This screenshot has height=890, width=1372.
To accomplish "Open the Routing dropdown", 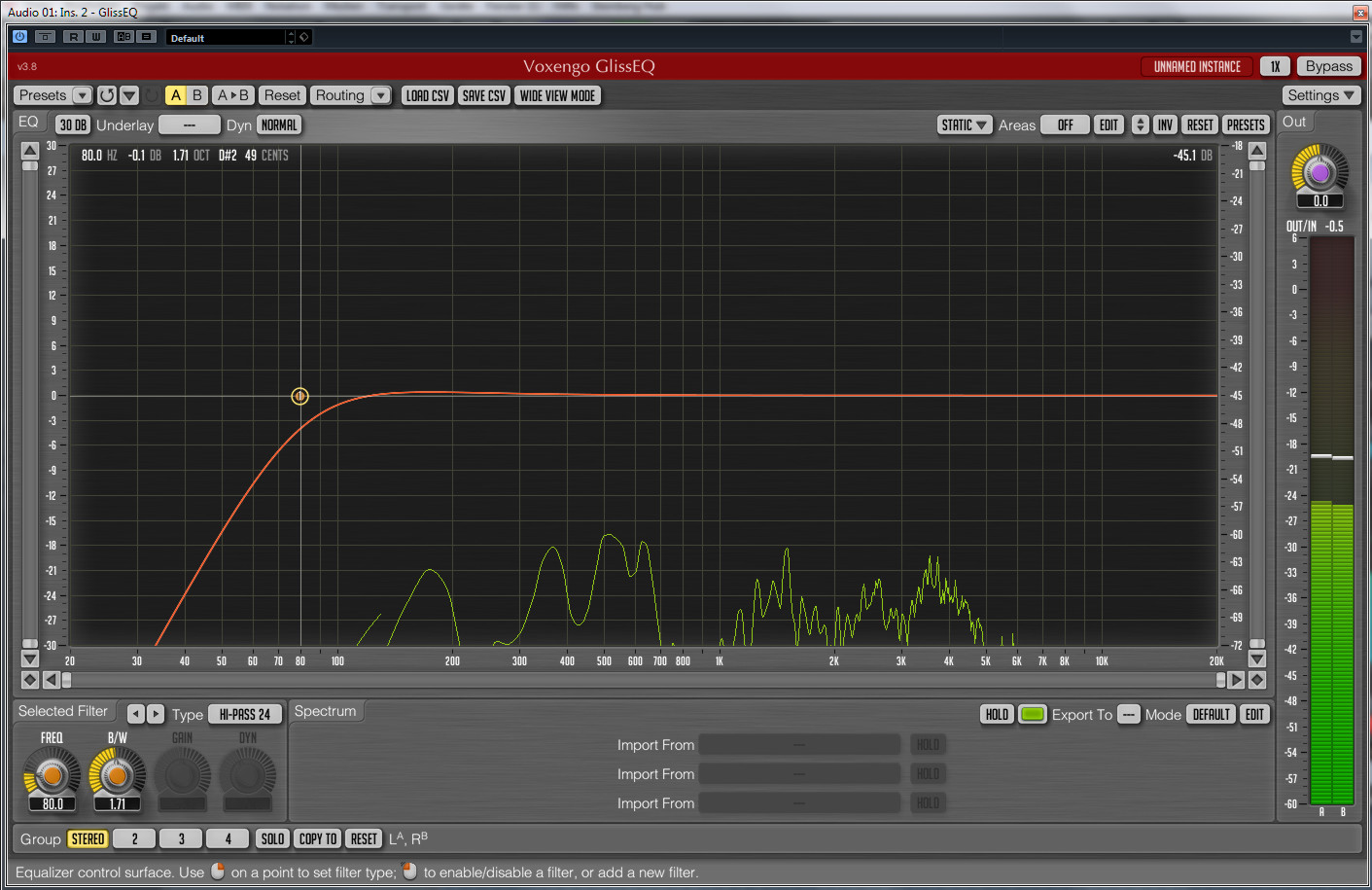I will (351, 95).
